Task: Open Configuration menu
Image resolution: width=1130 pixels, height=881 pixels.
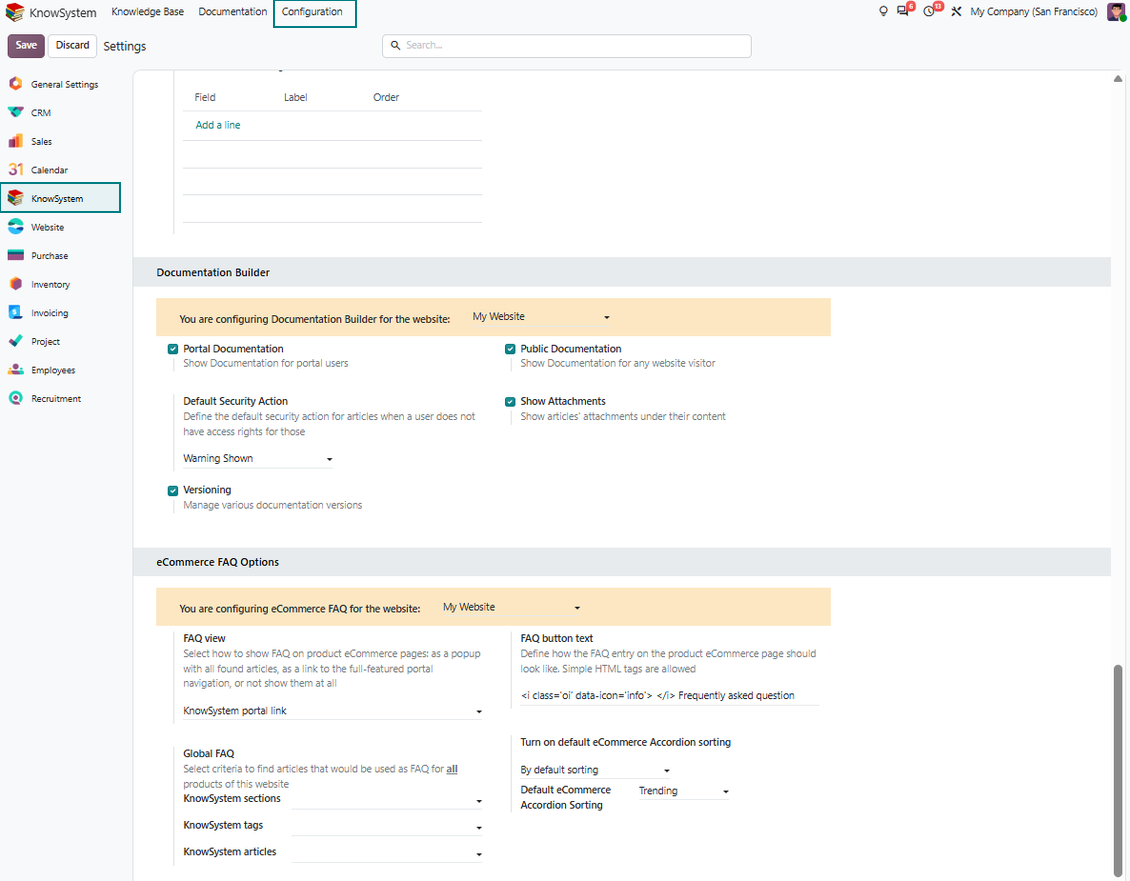Action: (312, 12)
